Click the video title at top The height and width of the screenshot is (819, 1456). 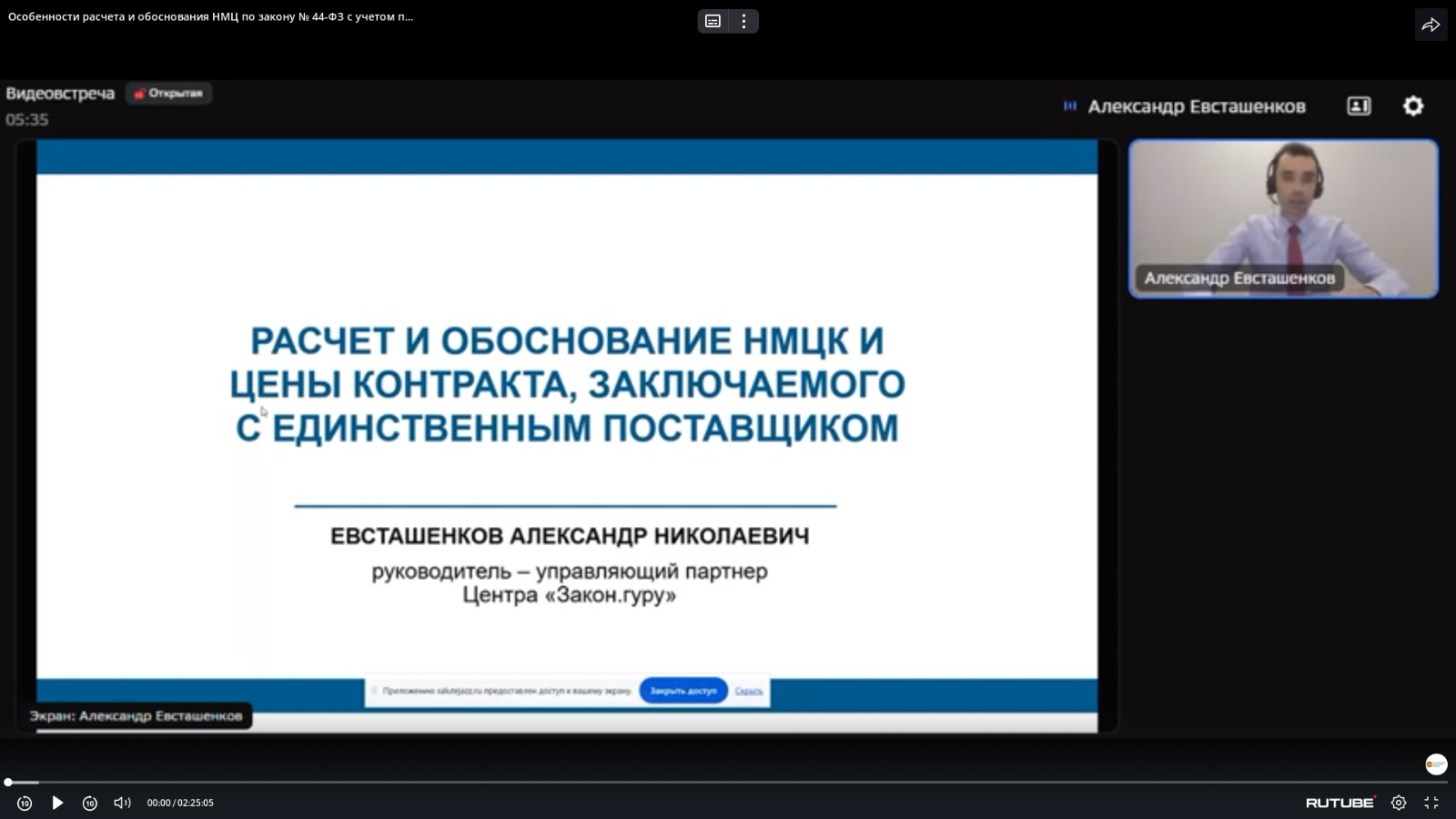click(x=210, y=16)
